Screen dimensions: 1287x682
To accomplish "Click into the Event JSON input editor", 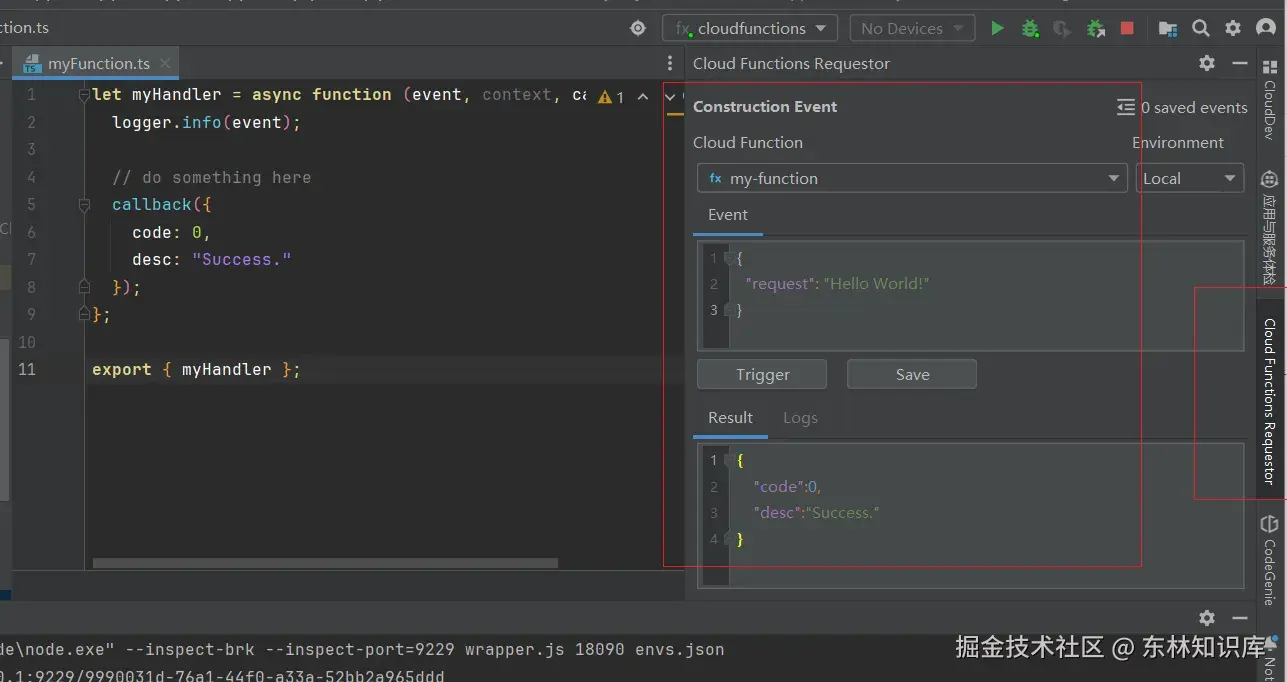I will (970, 295).
